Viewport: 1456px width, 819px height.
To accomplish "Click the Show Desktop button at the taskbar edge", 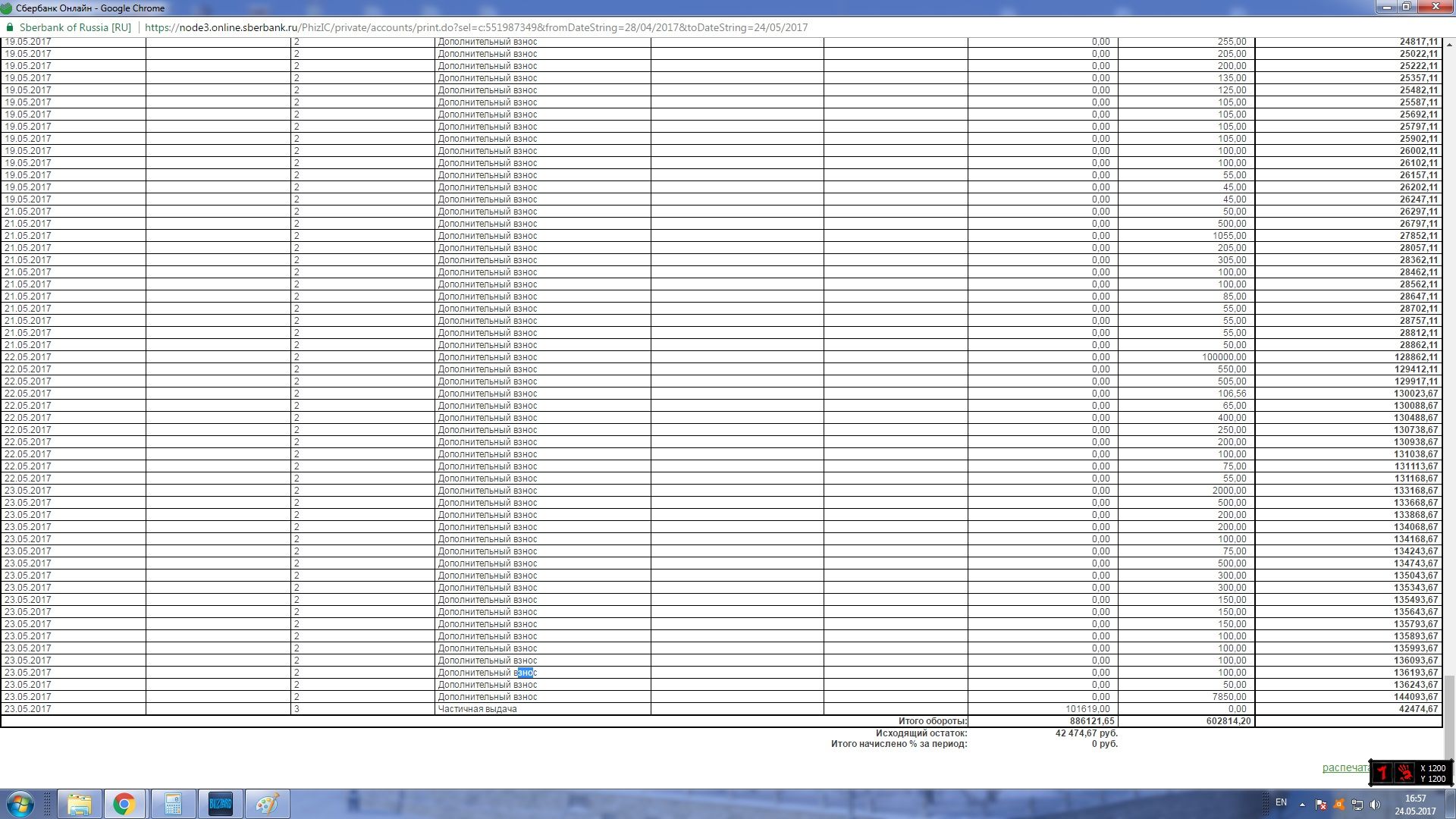I will pos(1451,804).
